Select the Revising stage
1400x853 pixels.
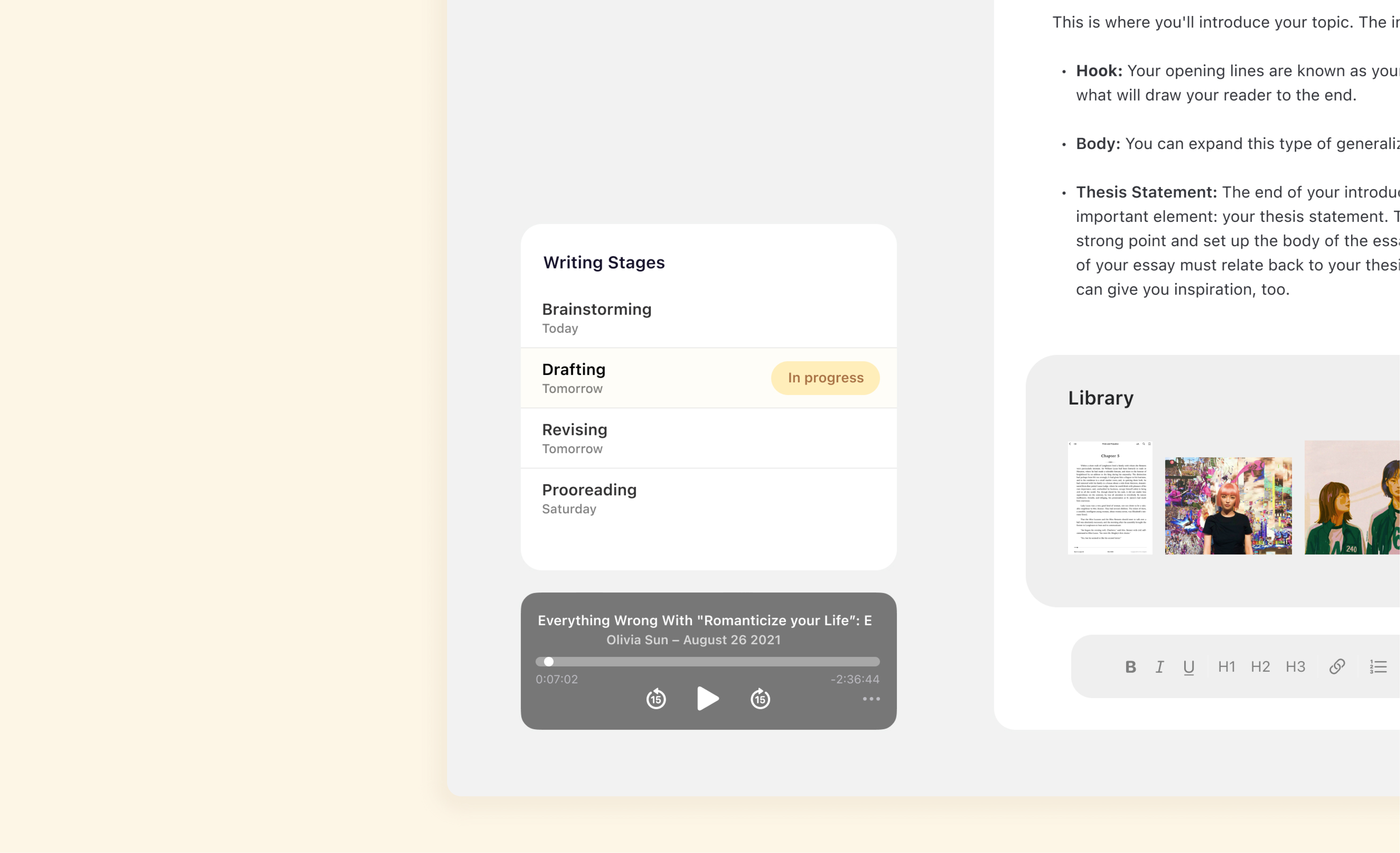point(574,430)
